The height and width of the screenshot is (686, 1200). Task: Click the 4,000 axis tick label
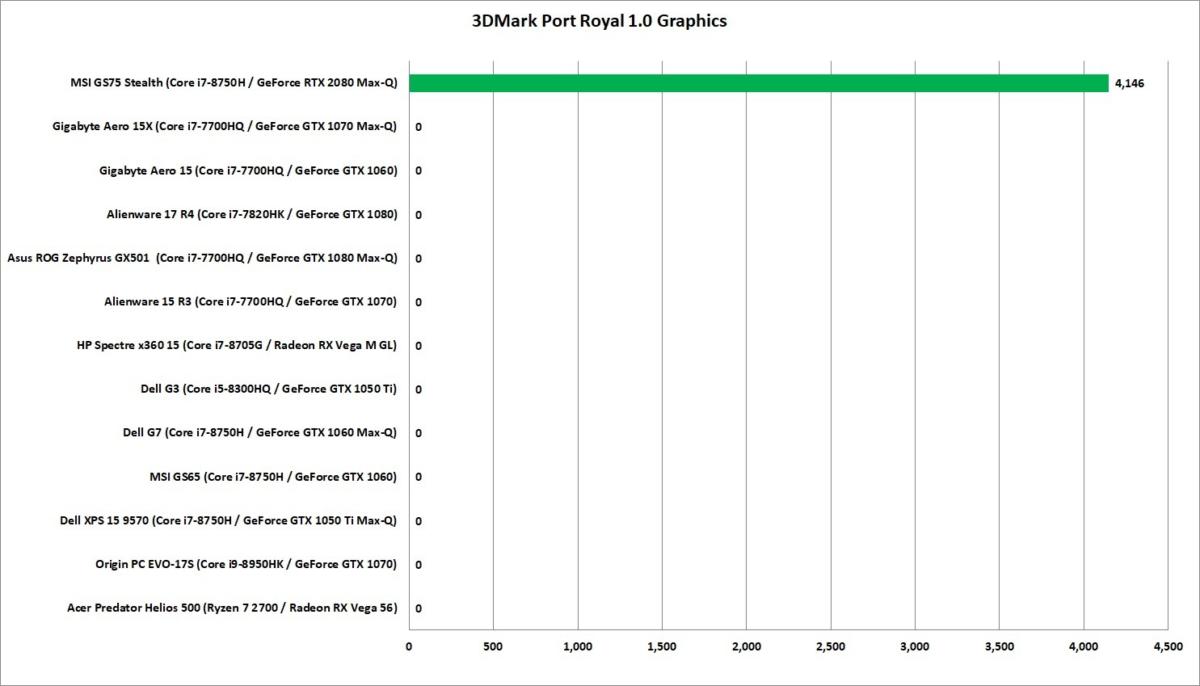click(1085, 648)
